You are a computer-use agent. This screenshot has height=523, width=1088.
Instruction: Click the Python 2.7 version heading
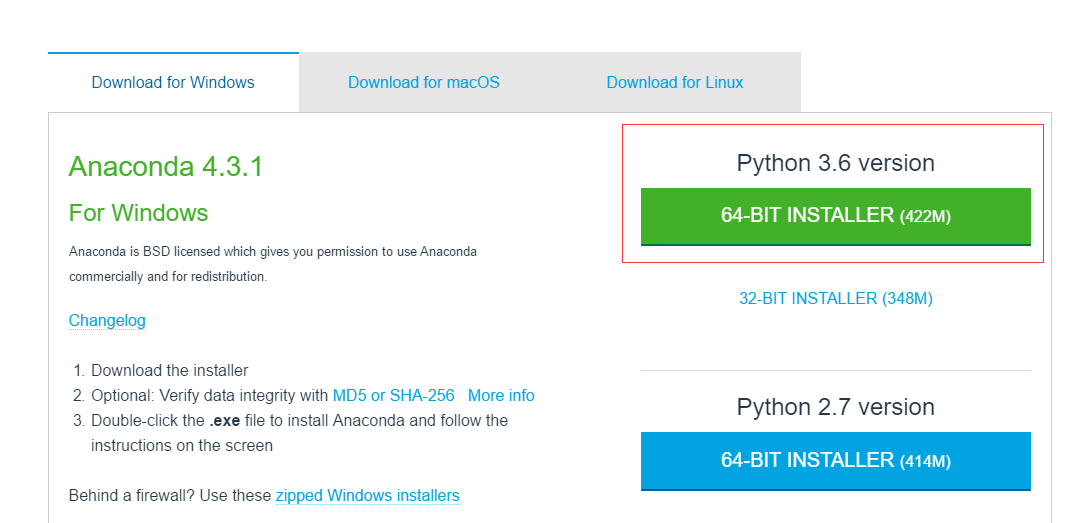tap(835, 407)
